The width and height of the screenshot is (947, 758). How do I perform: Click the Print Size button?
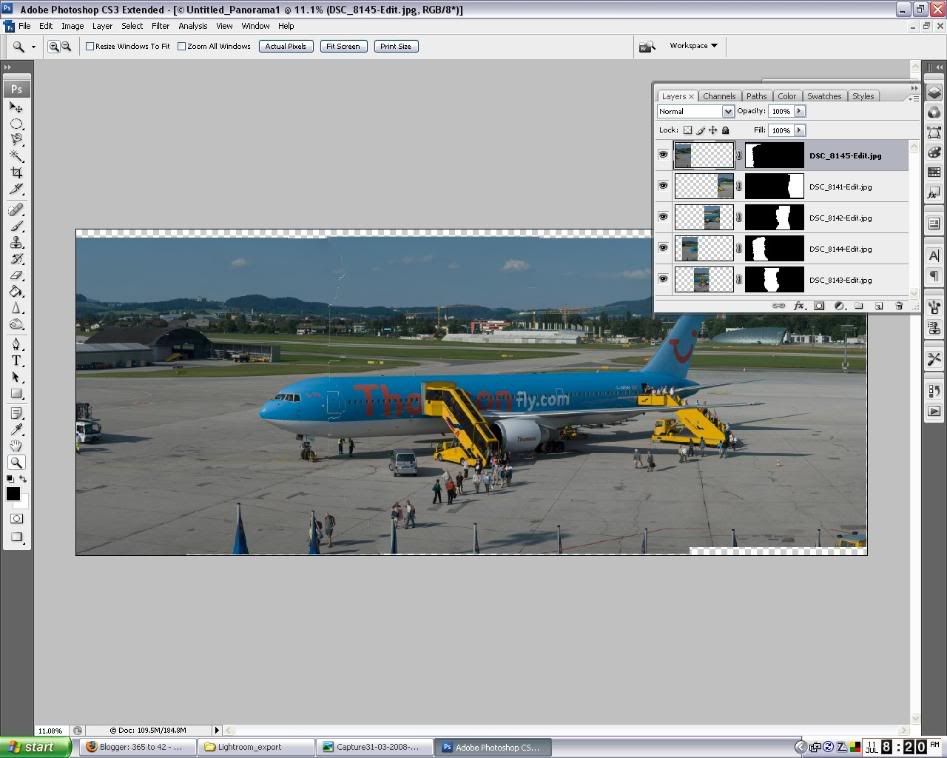tap(396, 47)
